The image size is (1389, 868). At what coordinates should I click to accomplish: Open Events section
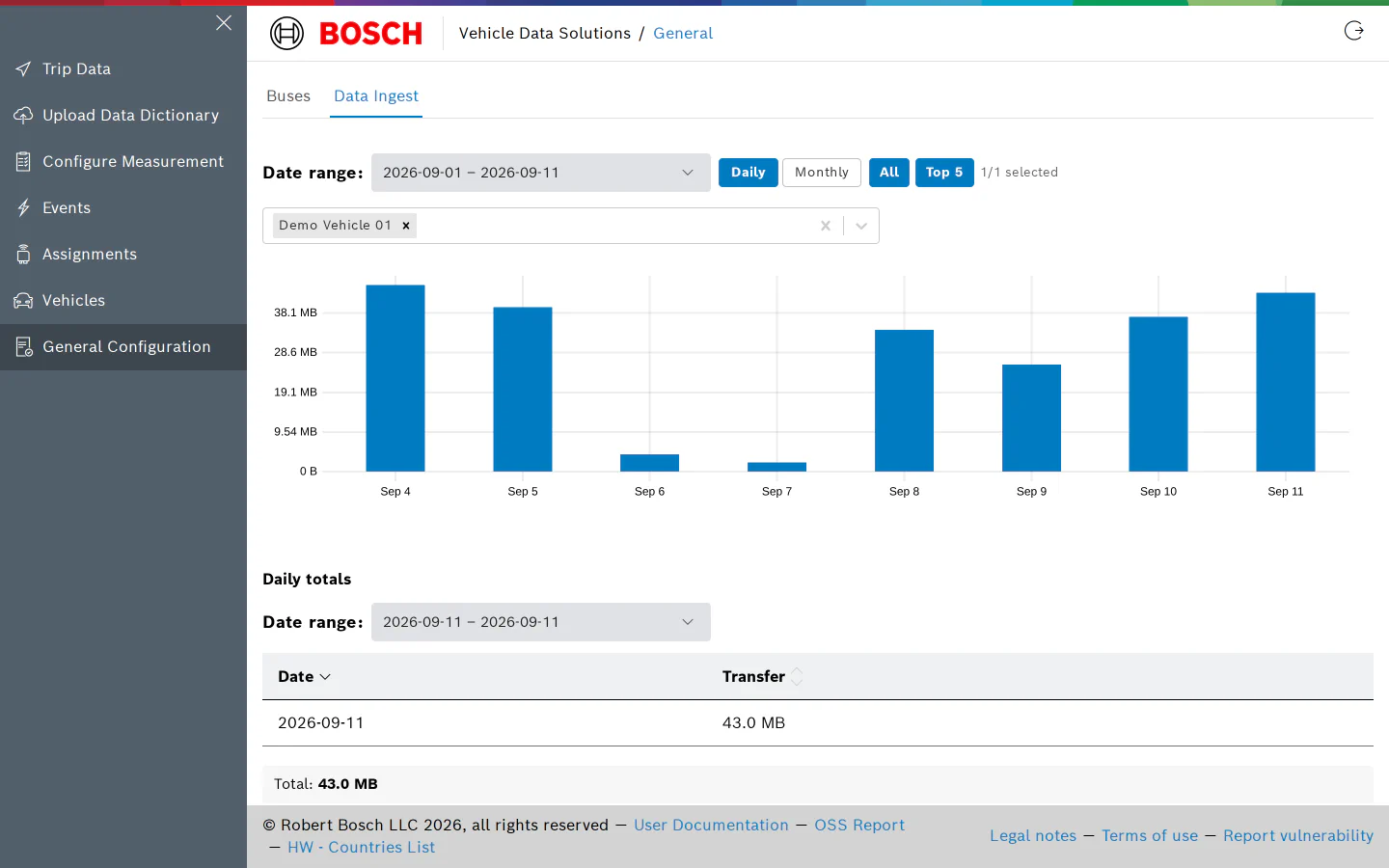123,208
